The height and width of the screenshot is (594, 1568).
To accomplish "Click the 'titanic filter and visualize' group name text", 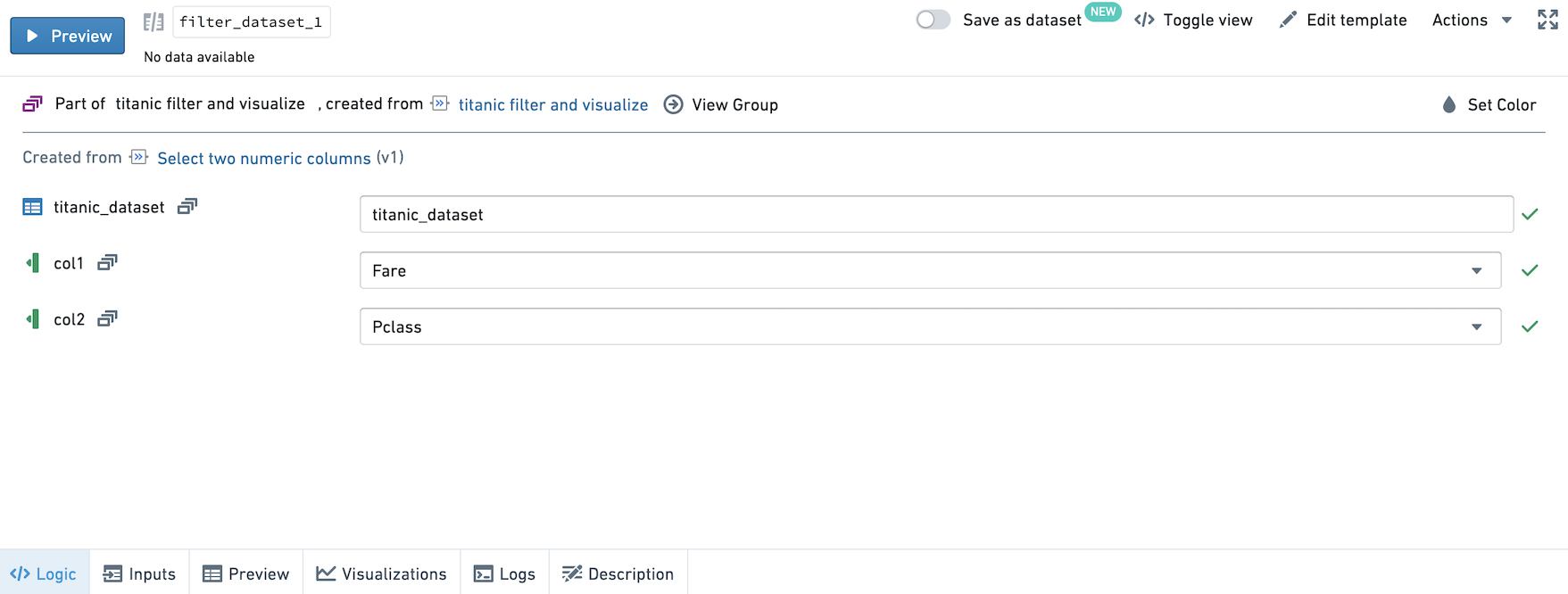I will tap(211, 103).
